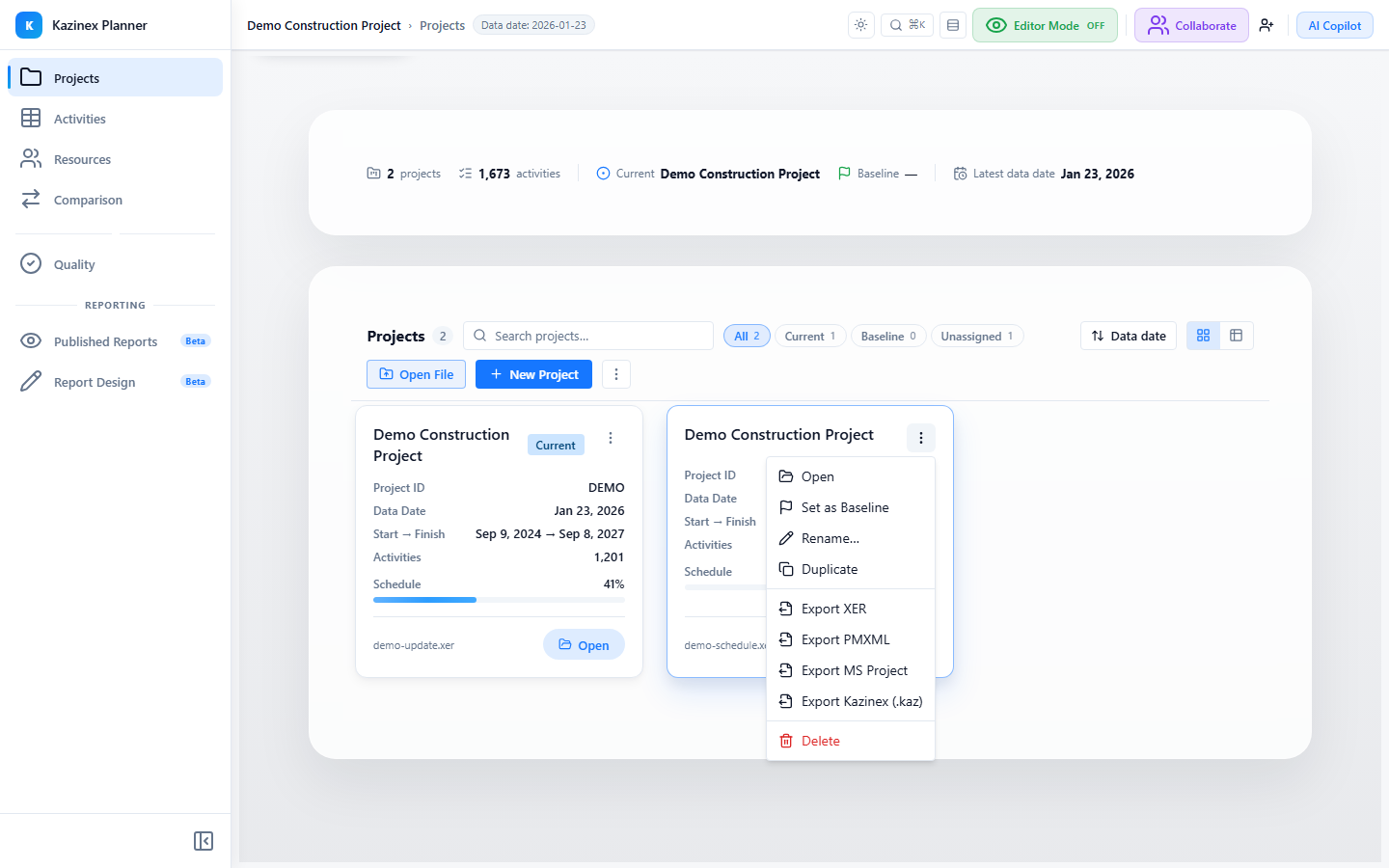Screen dimensions: 1389x868
Task: Toggle Editor Mode off switch
Action: pyautogui.click(x=1045, y=25)
